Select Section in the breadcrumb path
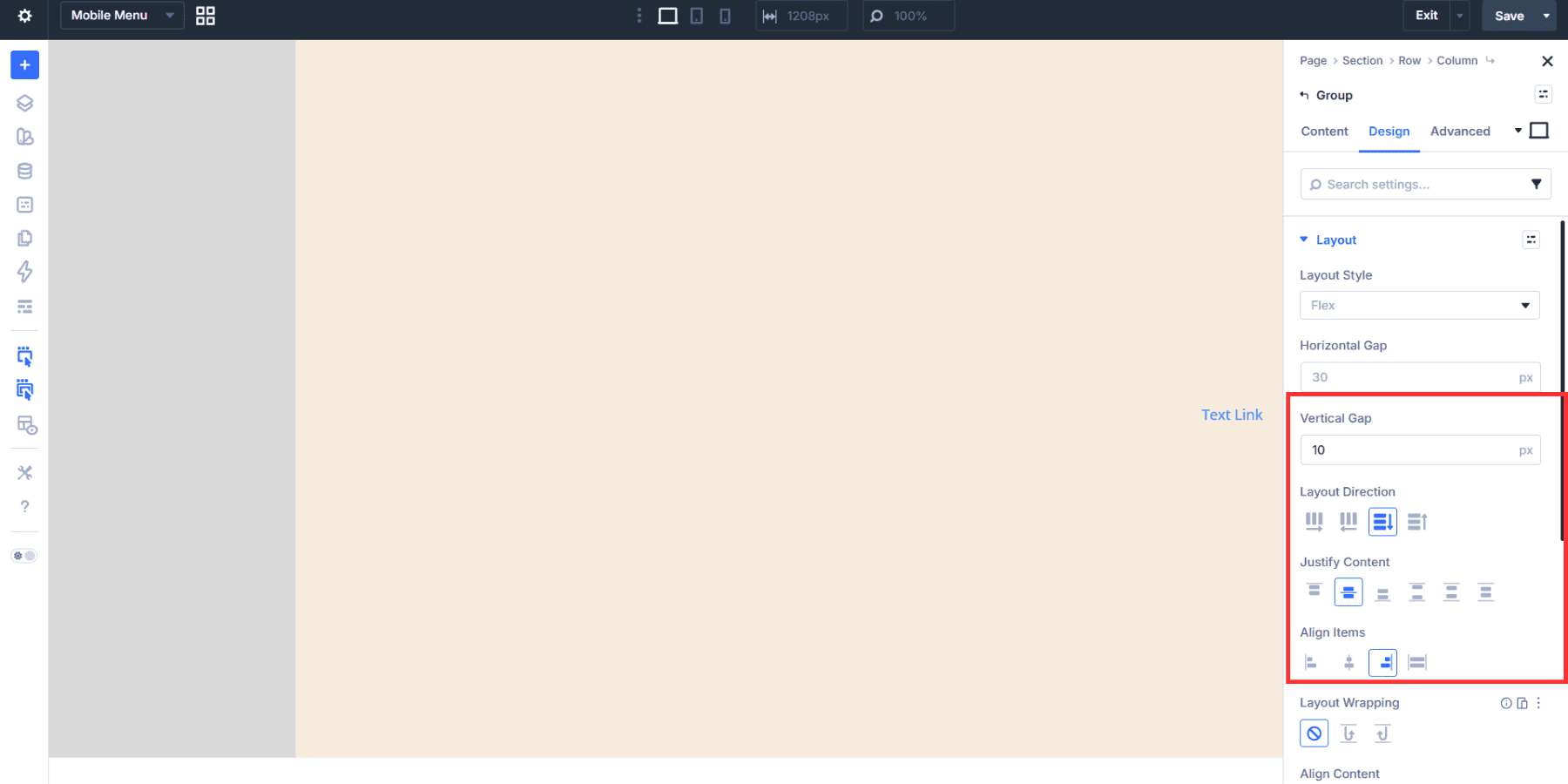The width and height of the screenshot is (1568, 784). [1362, 60]
